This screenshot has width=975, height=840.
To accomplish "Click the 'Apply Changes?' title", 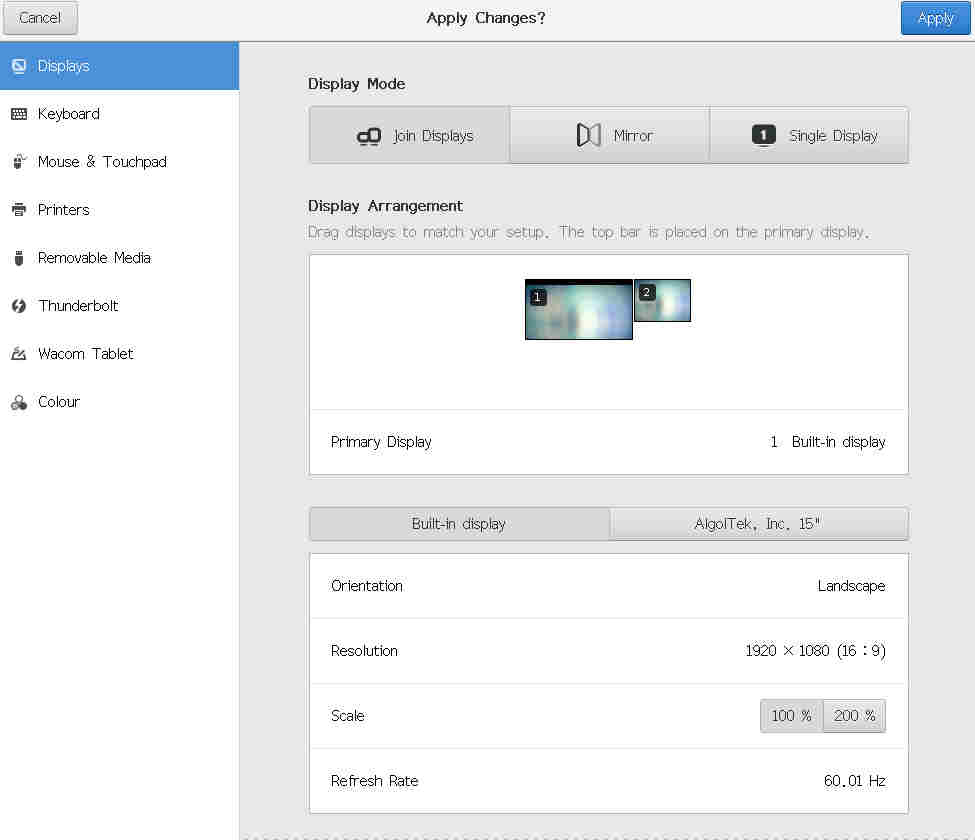I will (486, 18).
